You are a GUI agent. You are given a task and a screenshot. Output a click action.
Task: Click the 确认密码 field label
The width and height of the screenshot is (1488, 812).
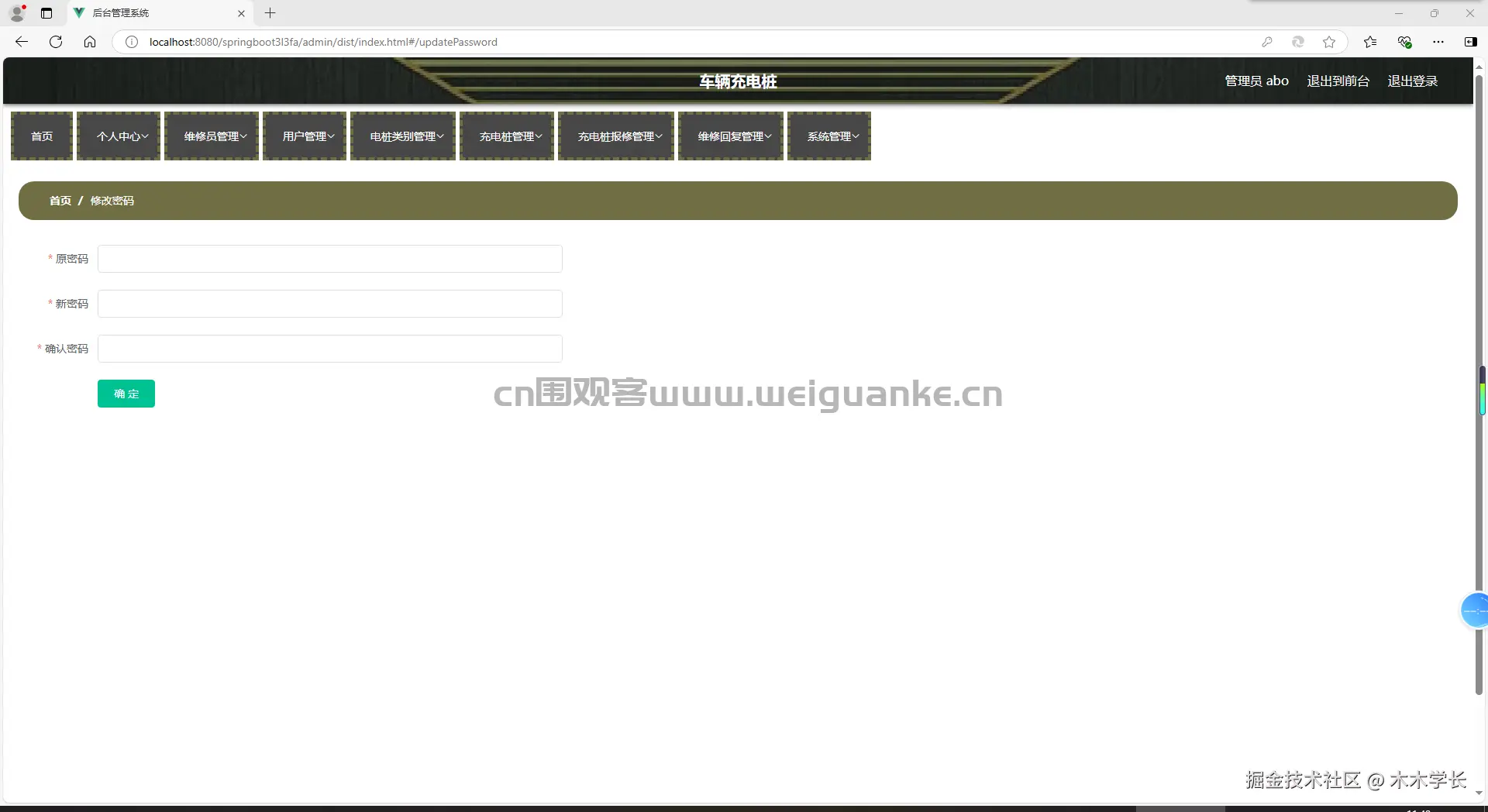(x=67, y=349)
